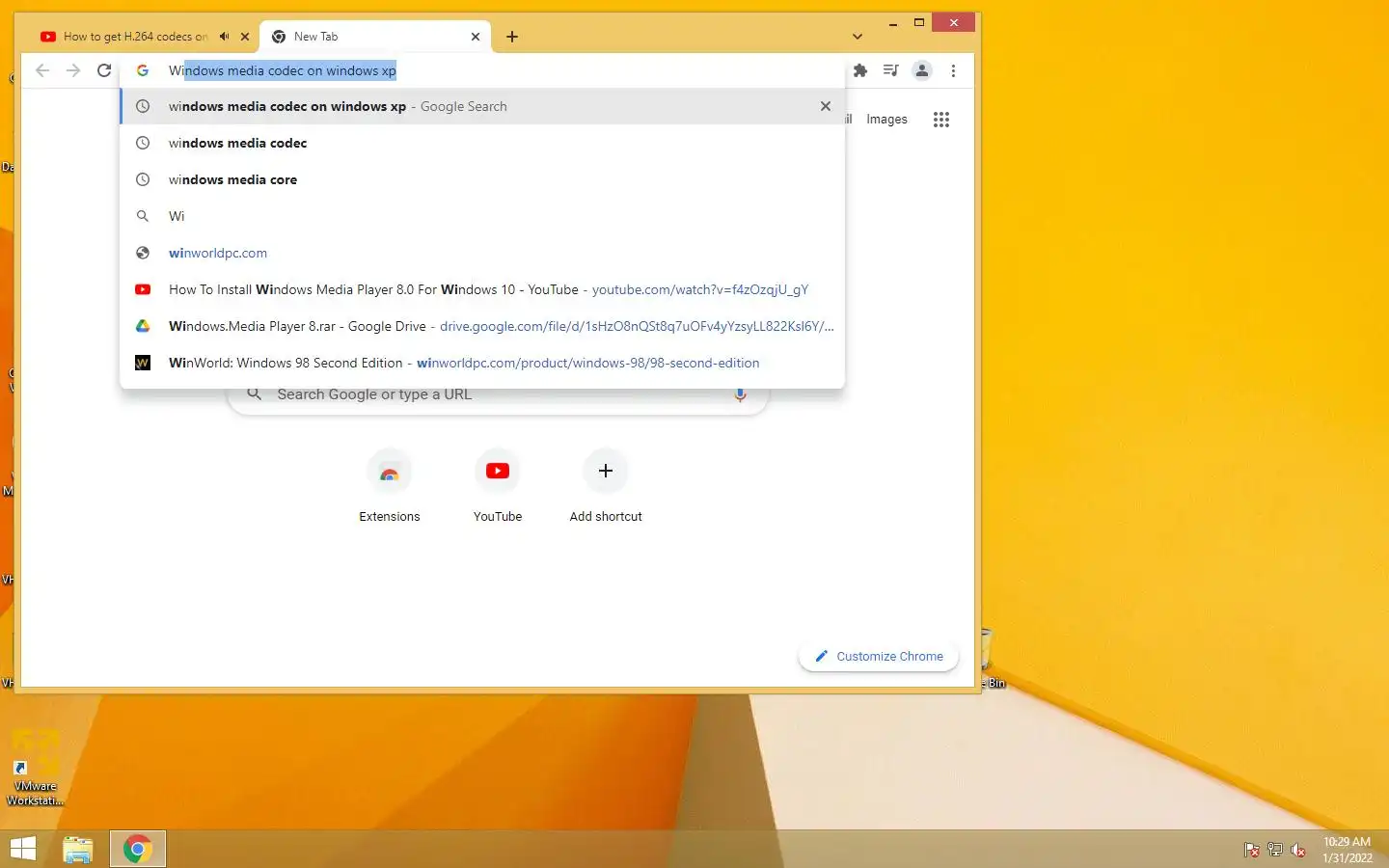Open the media control icon in the toolbar

[891, 70]
